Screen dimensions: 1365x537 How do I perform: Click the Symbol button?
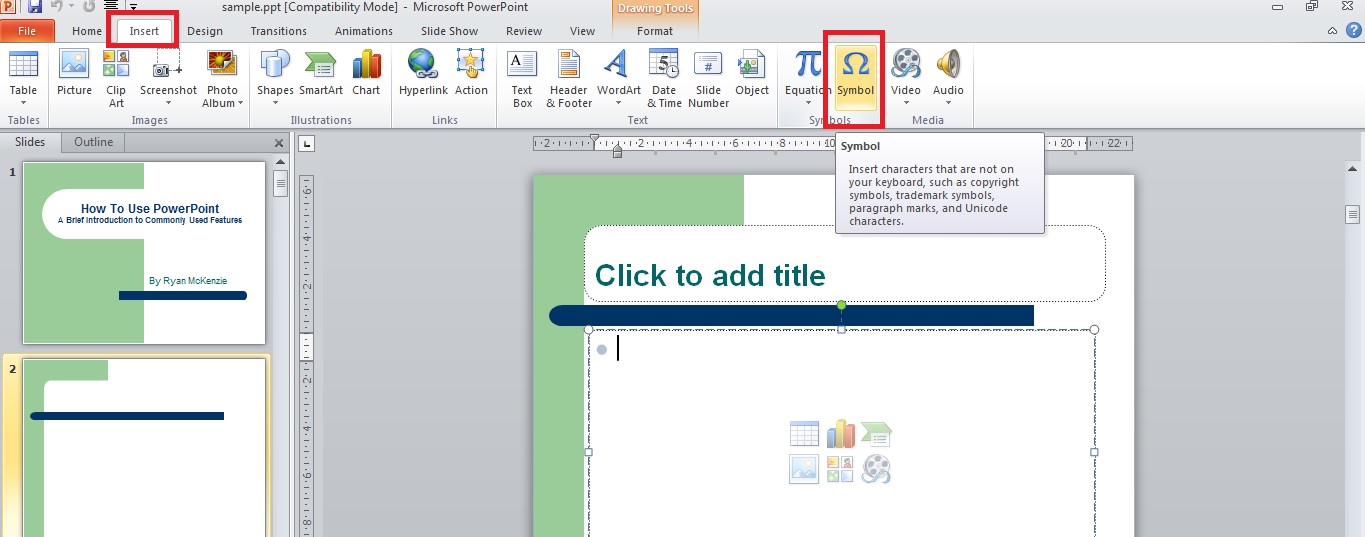tap(855, 75)
